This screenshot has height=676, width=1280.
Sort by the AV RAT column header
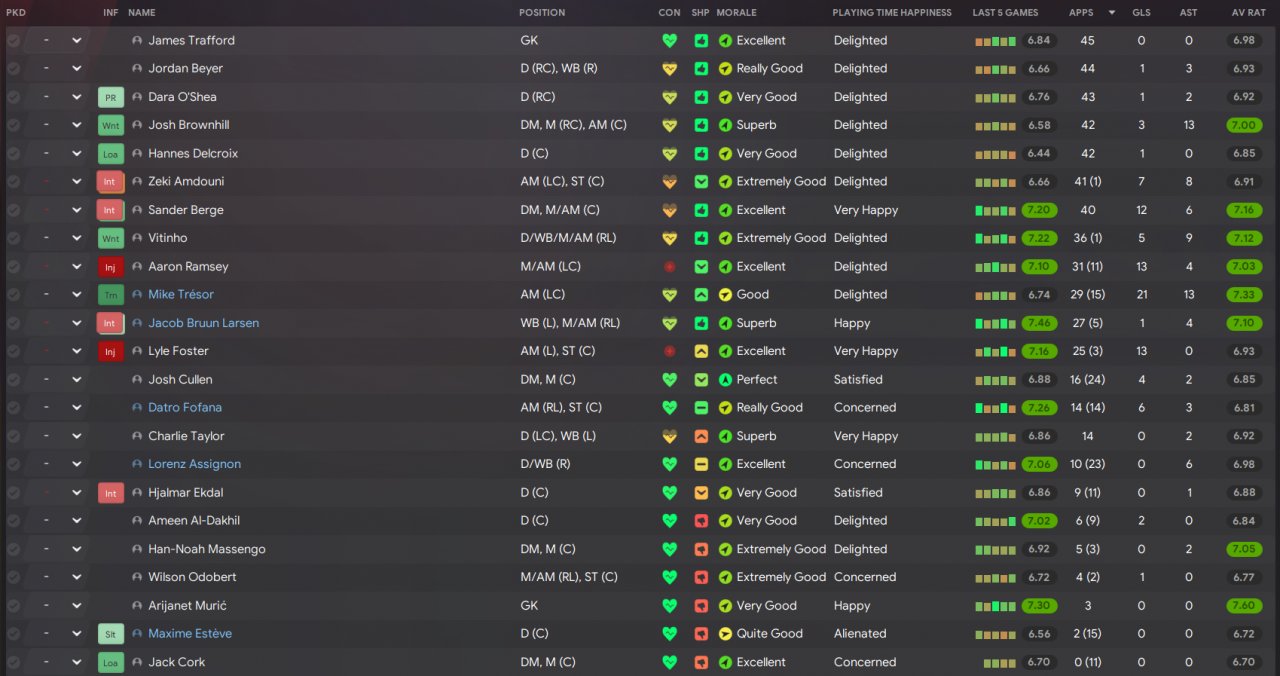(x=1250, y=13)
